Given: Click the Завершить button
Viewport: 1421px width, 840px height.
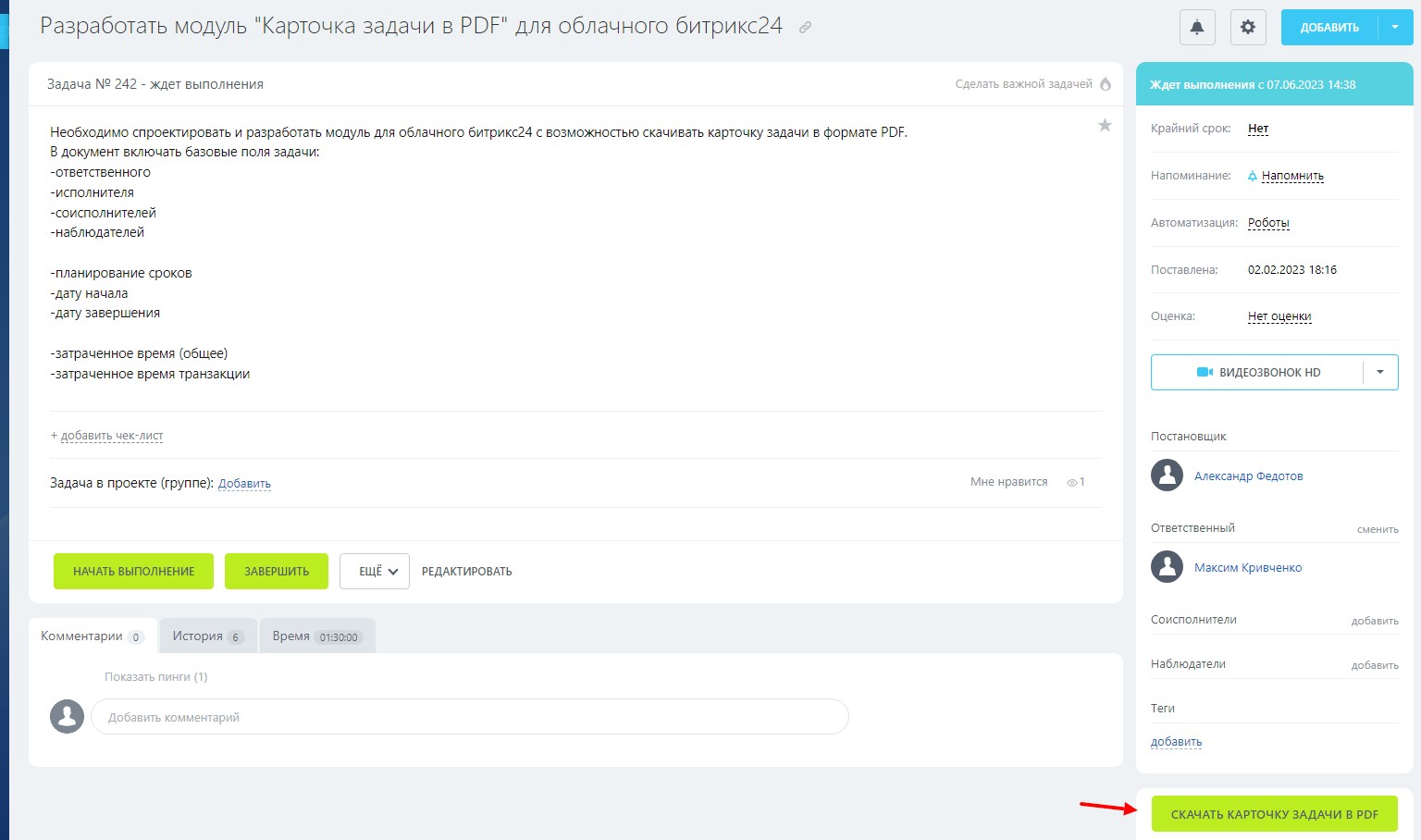Looking at the screenshot, I should pos(277,572).
